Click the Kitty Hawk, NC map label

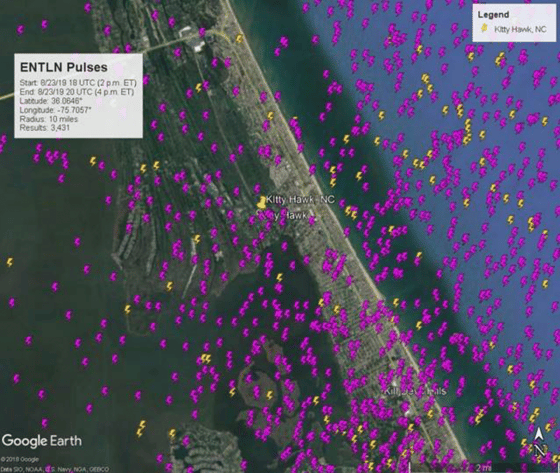tap(300, 199)
